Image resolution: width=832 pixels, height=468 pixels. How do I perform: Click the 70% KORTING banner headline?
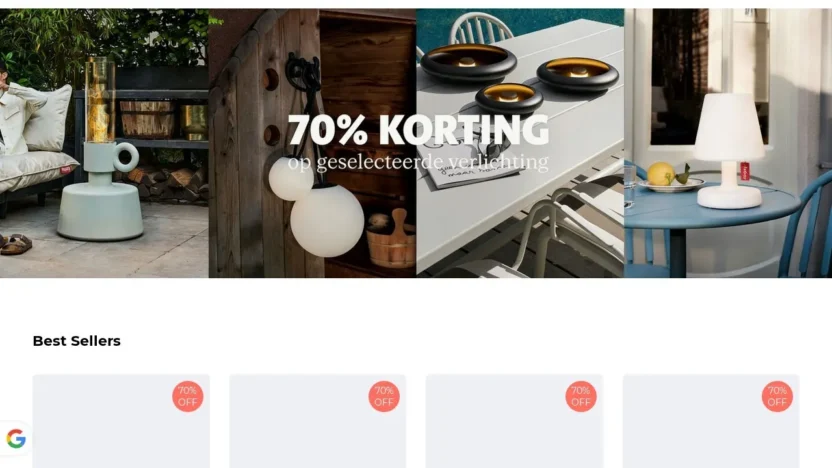tap(418, 129)
